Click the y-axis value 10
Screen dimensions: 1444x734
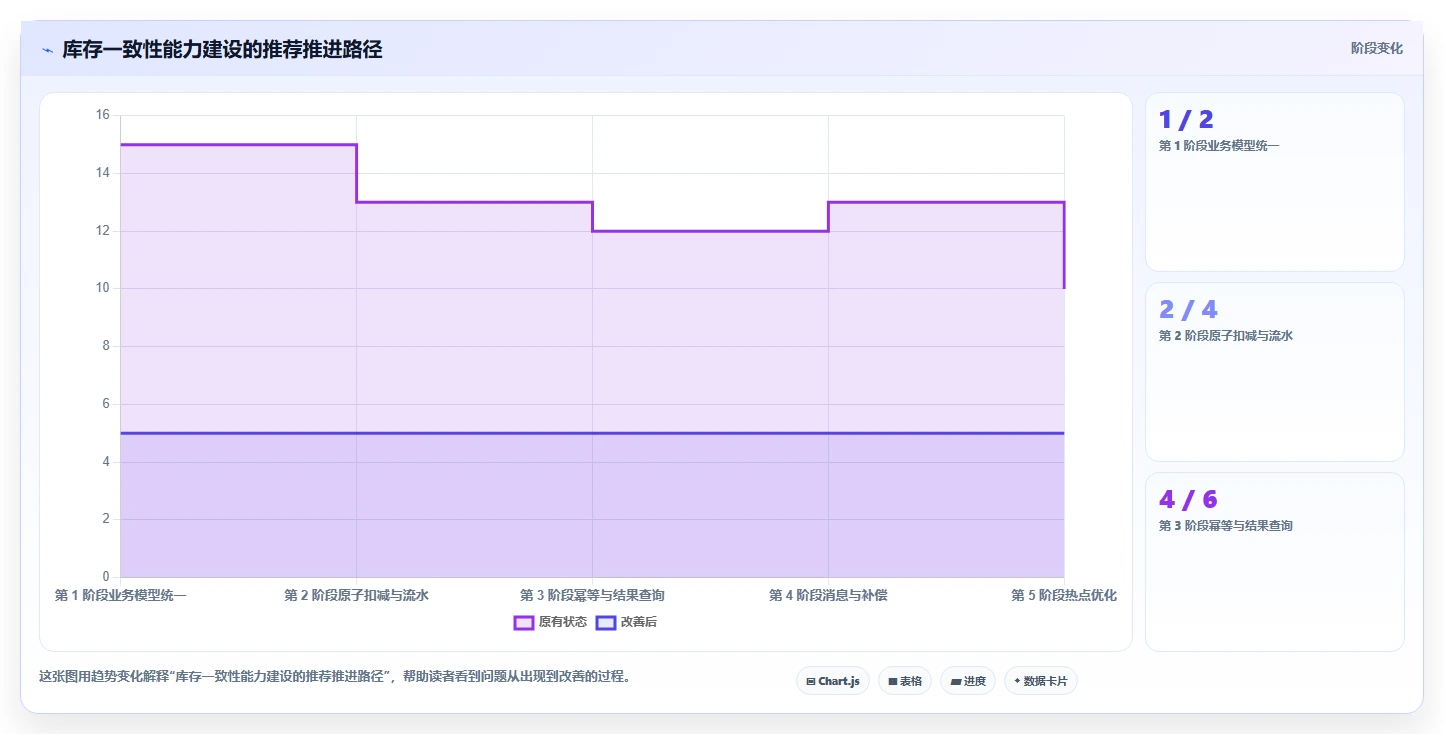point(102,288)
